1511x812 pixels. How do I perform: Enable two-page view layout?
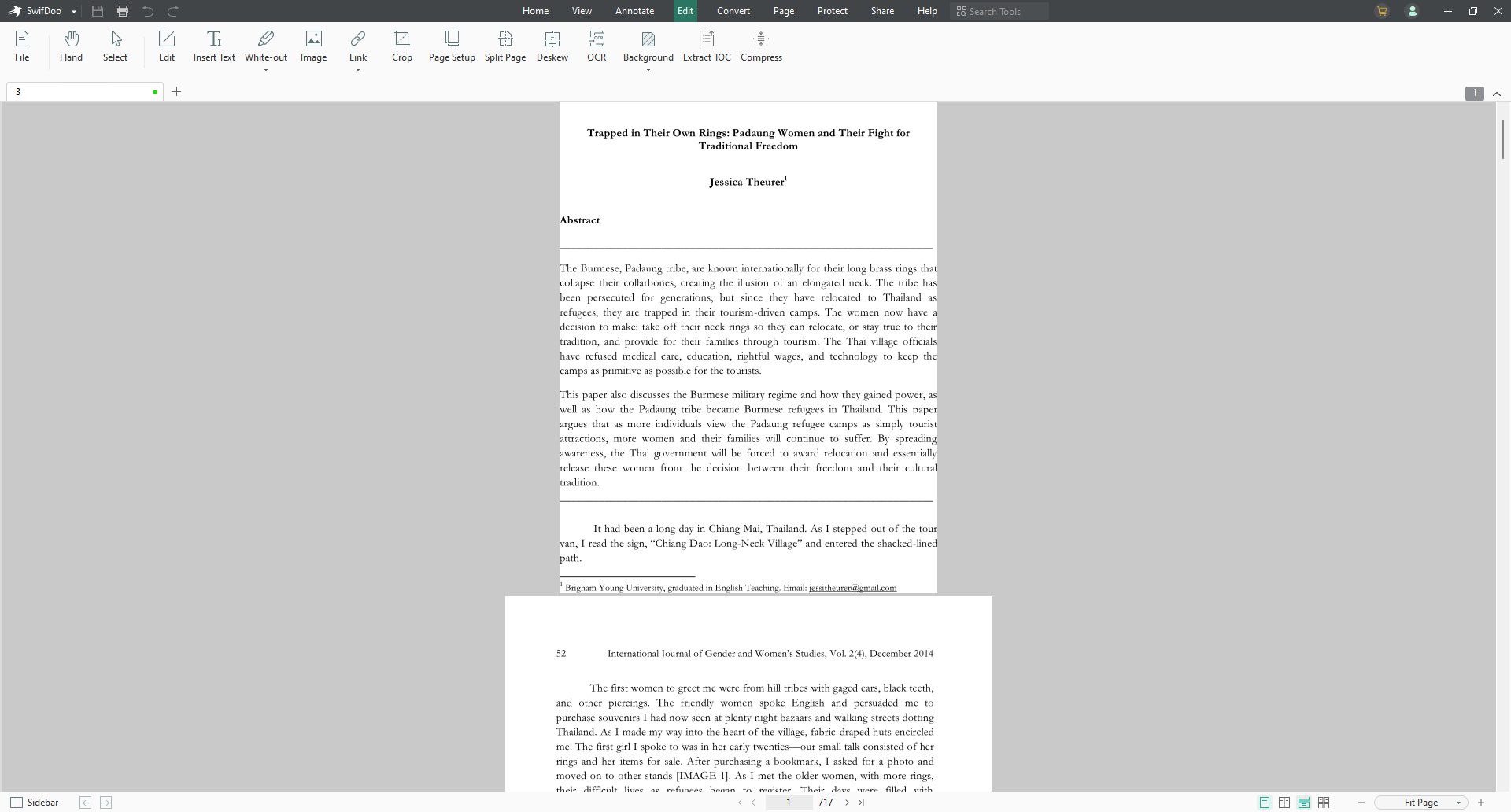(1284, 803)
